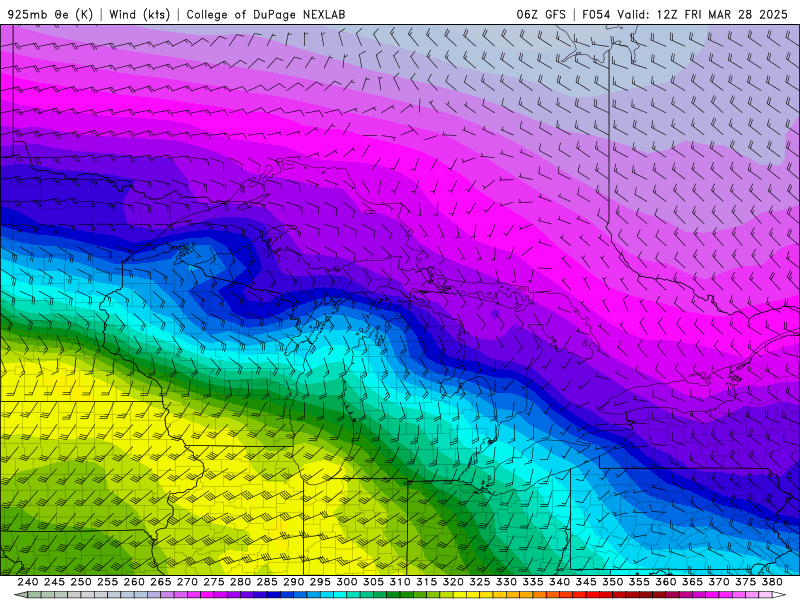The height and width of the screenshot is (600, 800).
Task: Select the 300 value on the legend
Action: point(347,582)
